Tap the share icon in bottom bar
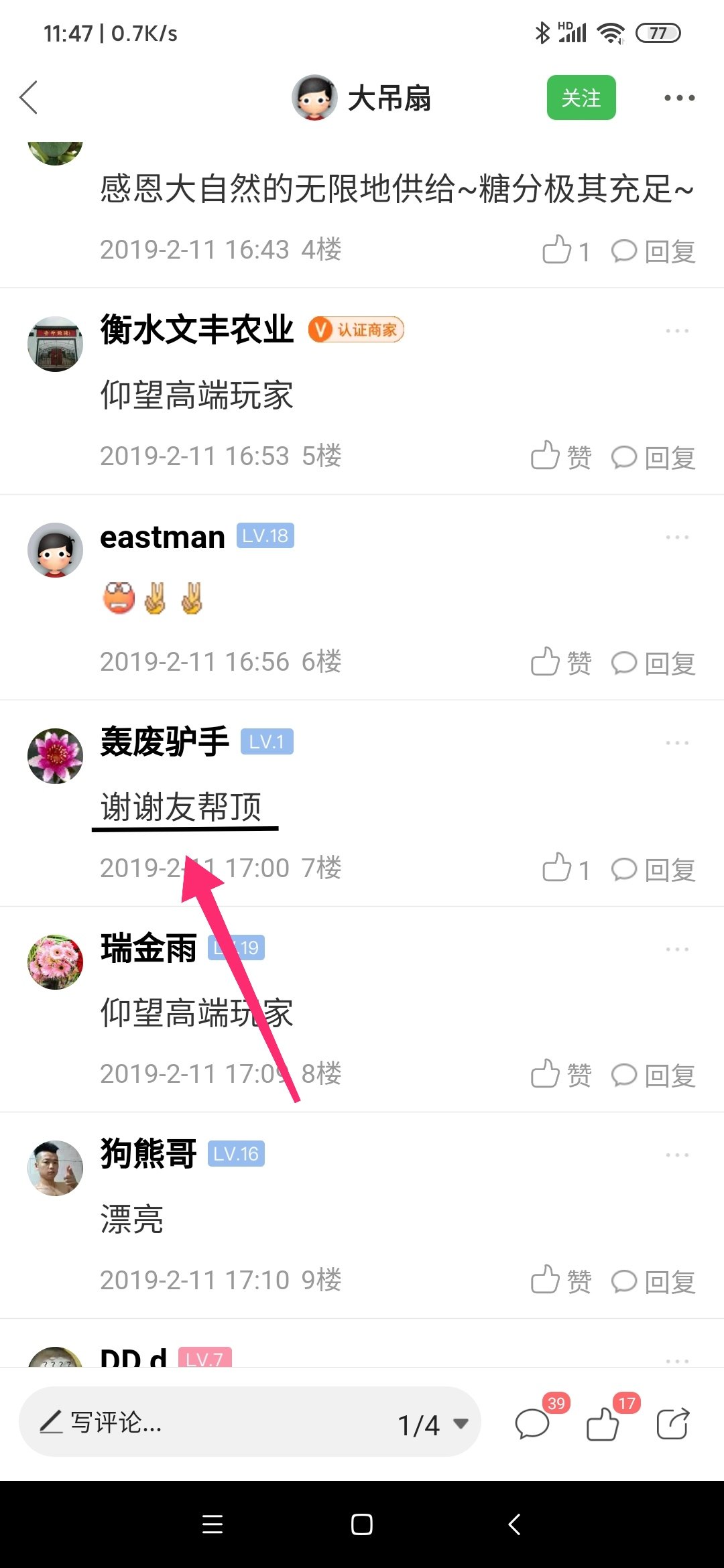This screenshot has height=1568, width=724. (673, 1423)
